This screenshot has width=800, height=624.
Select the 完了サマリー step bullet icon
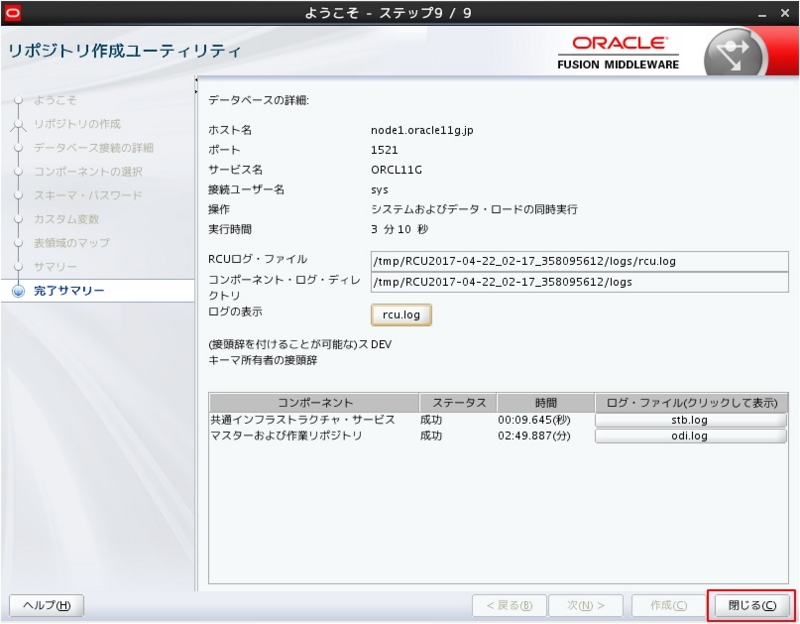[x=18, y=291]
